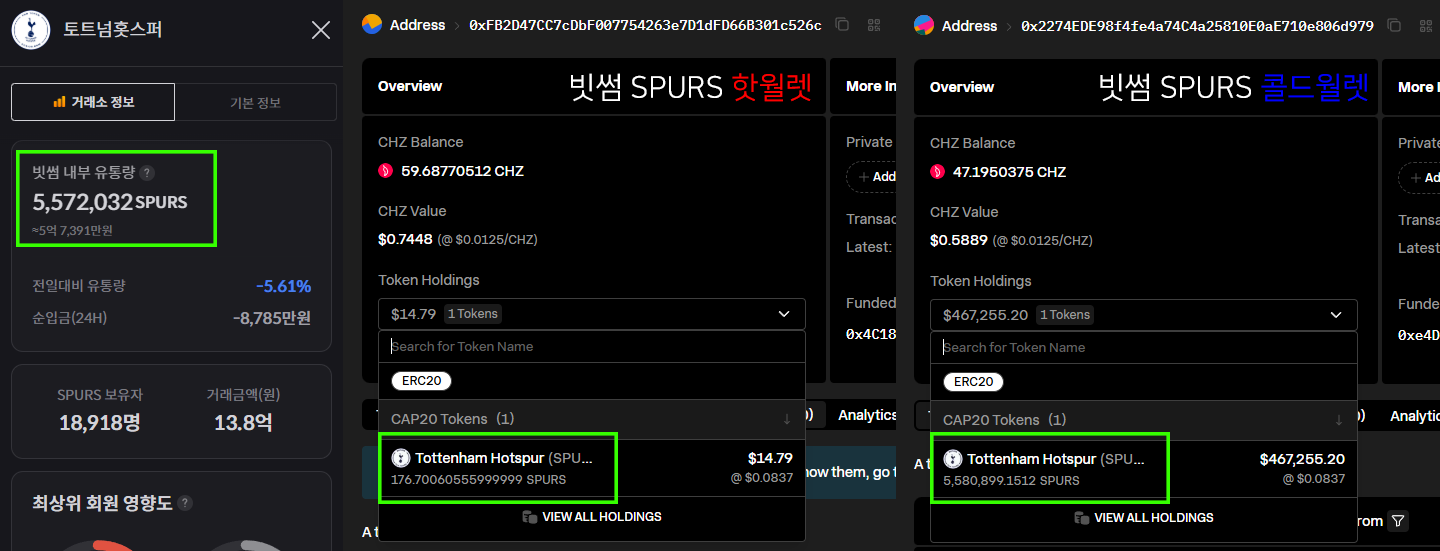Select the address text 0xFB2D47CC7cDbF007754263e7D1dFD66B301c526c
Viewport: 1440px width, 551px height.
coord(645,25)
